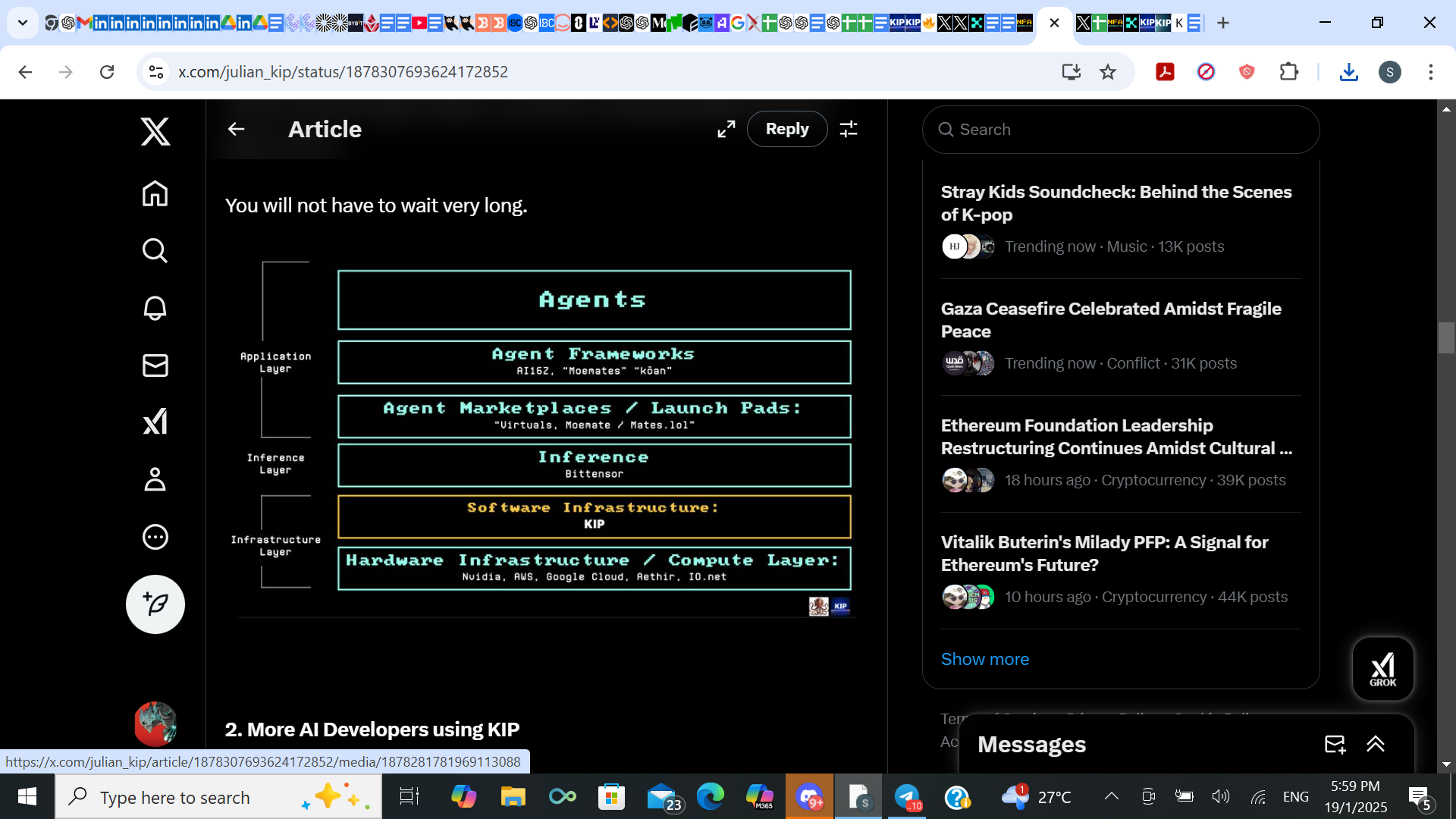Open Profile from the left sidebar

tap(155, 479)
